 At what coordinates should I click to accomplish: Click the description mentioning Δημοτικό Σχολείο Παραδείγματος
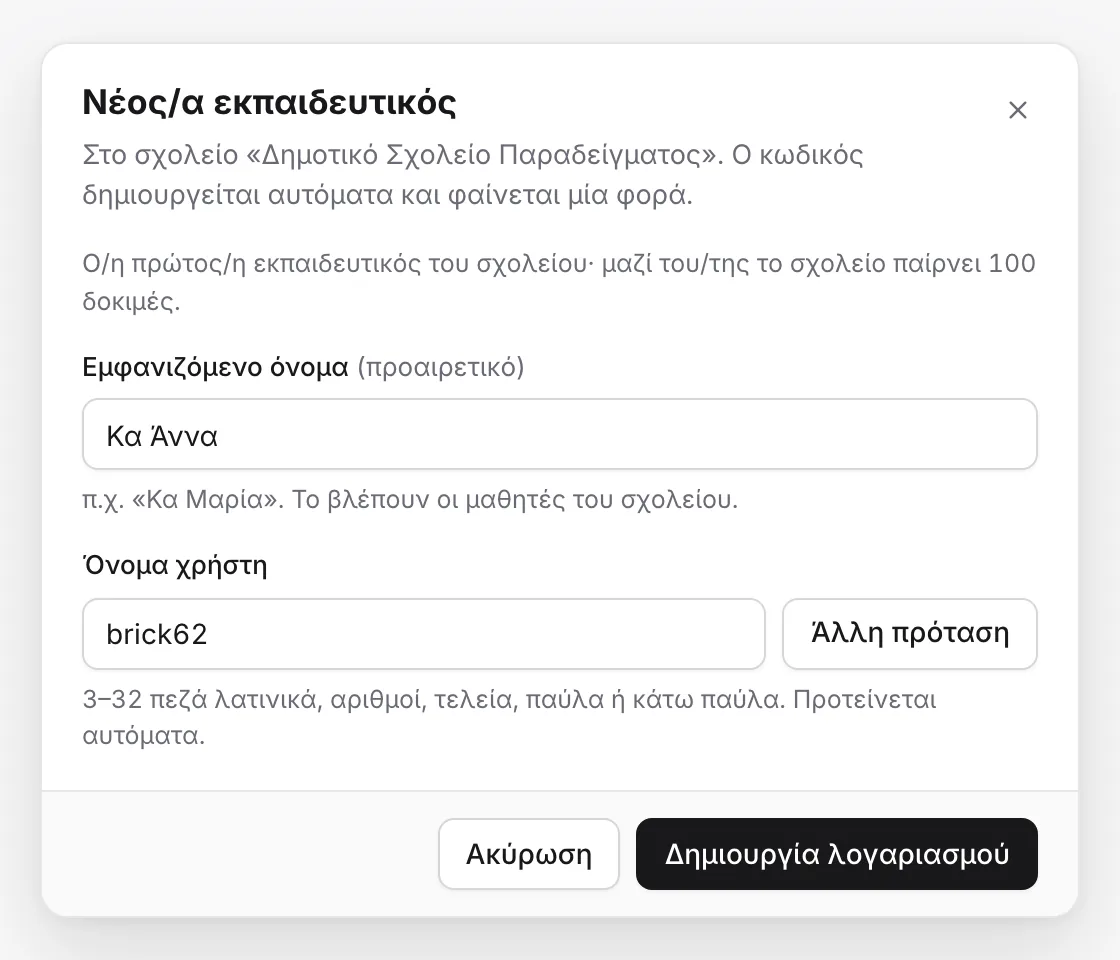[473, 175]
